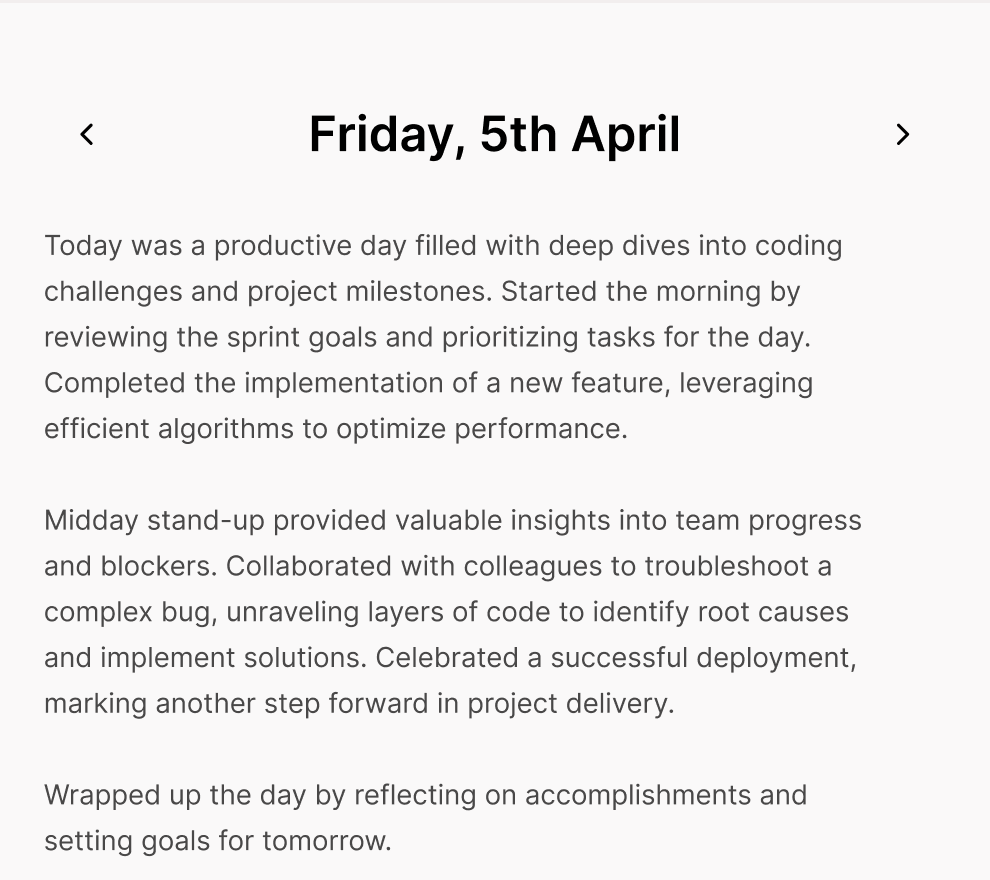Click the last line 'setting goals for tomorrow.'

(218, 841)
